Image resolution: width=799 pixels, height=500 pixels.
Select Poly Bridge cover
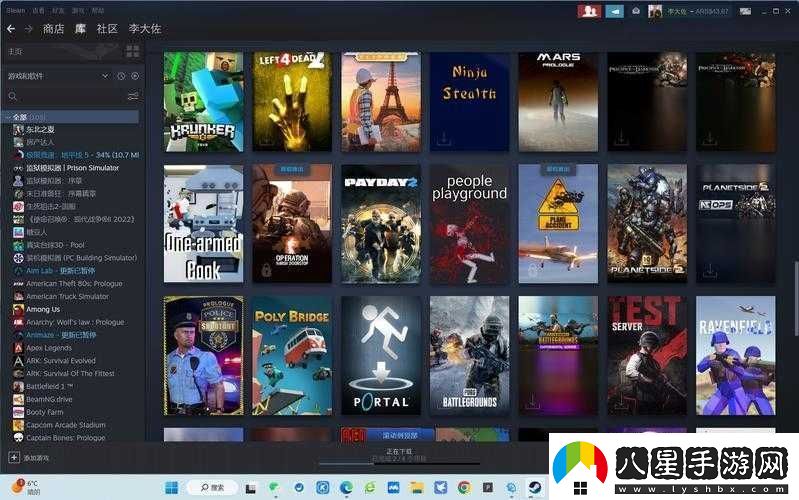tap(292, 355)
